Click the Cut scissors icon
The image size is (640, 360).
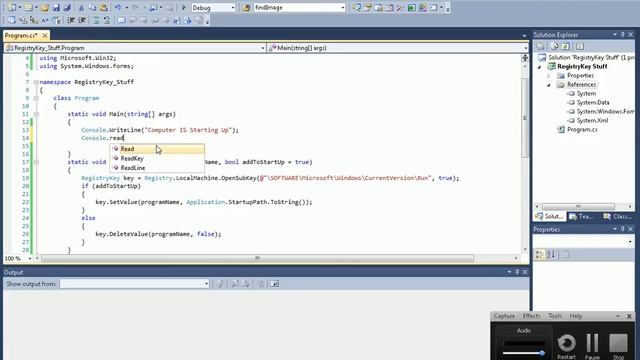81,7
